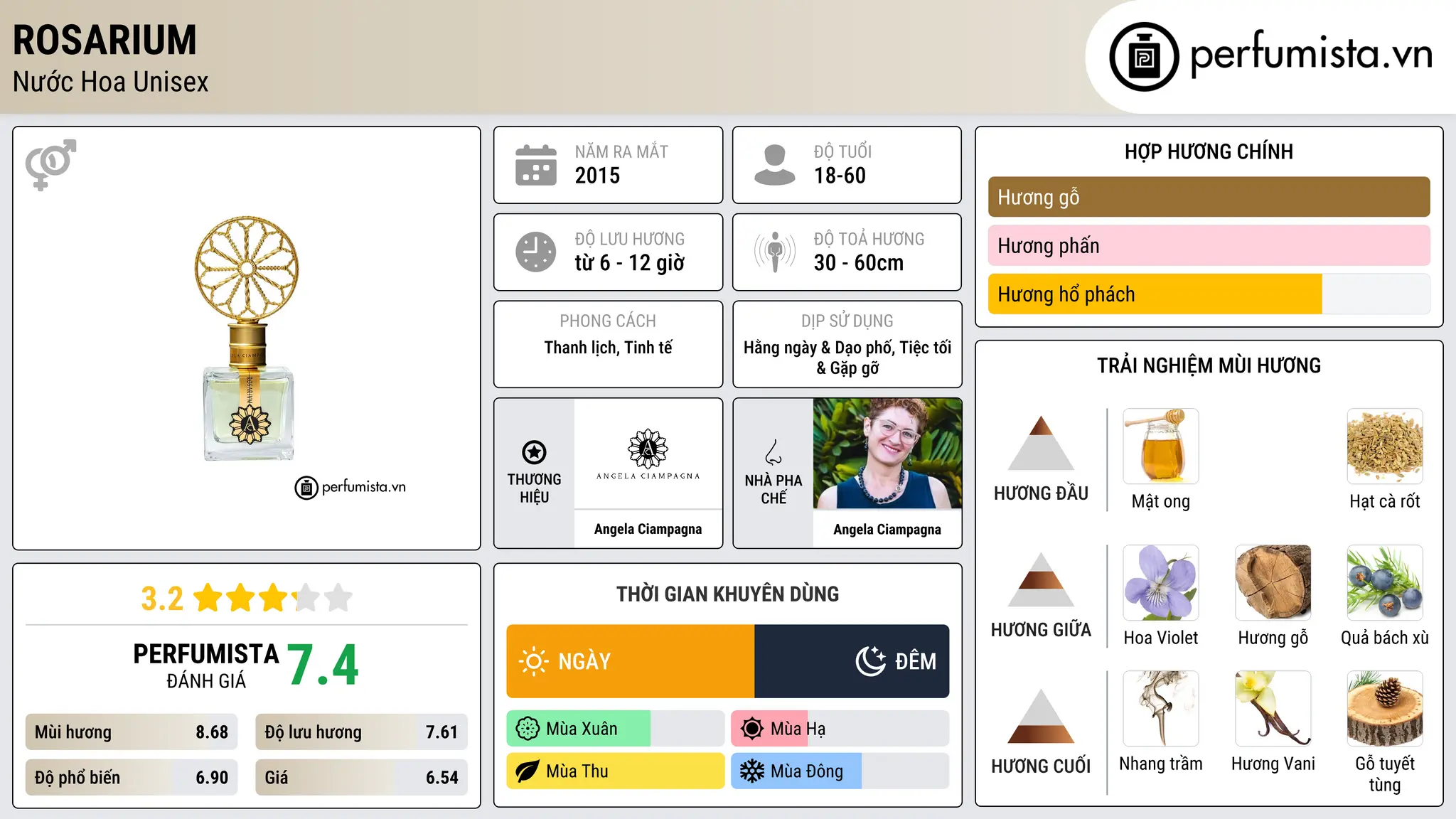Click the perfumista.vn watermark under bottle
The width and height of the screenshot is (1456, 819).
pos(350,487)
